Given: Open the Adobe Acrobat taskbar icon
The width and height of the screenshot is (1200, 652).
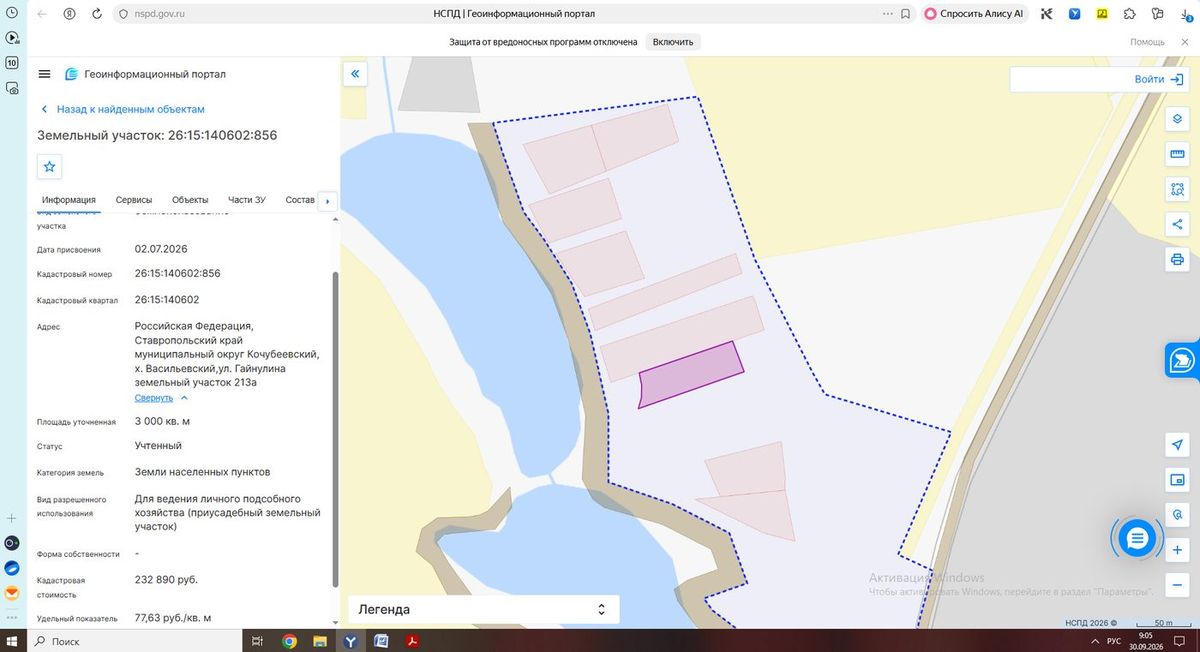Looking at the screenshot, I should (411, 641).
